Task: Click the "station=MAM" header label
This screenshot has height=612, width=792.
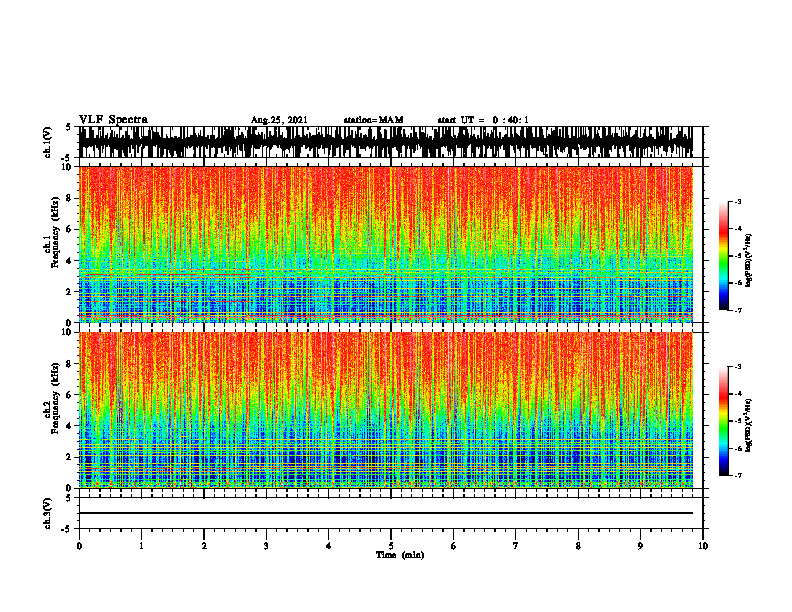Action: (373, 120)
